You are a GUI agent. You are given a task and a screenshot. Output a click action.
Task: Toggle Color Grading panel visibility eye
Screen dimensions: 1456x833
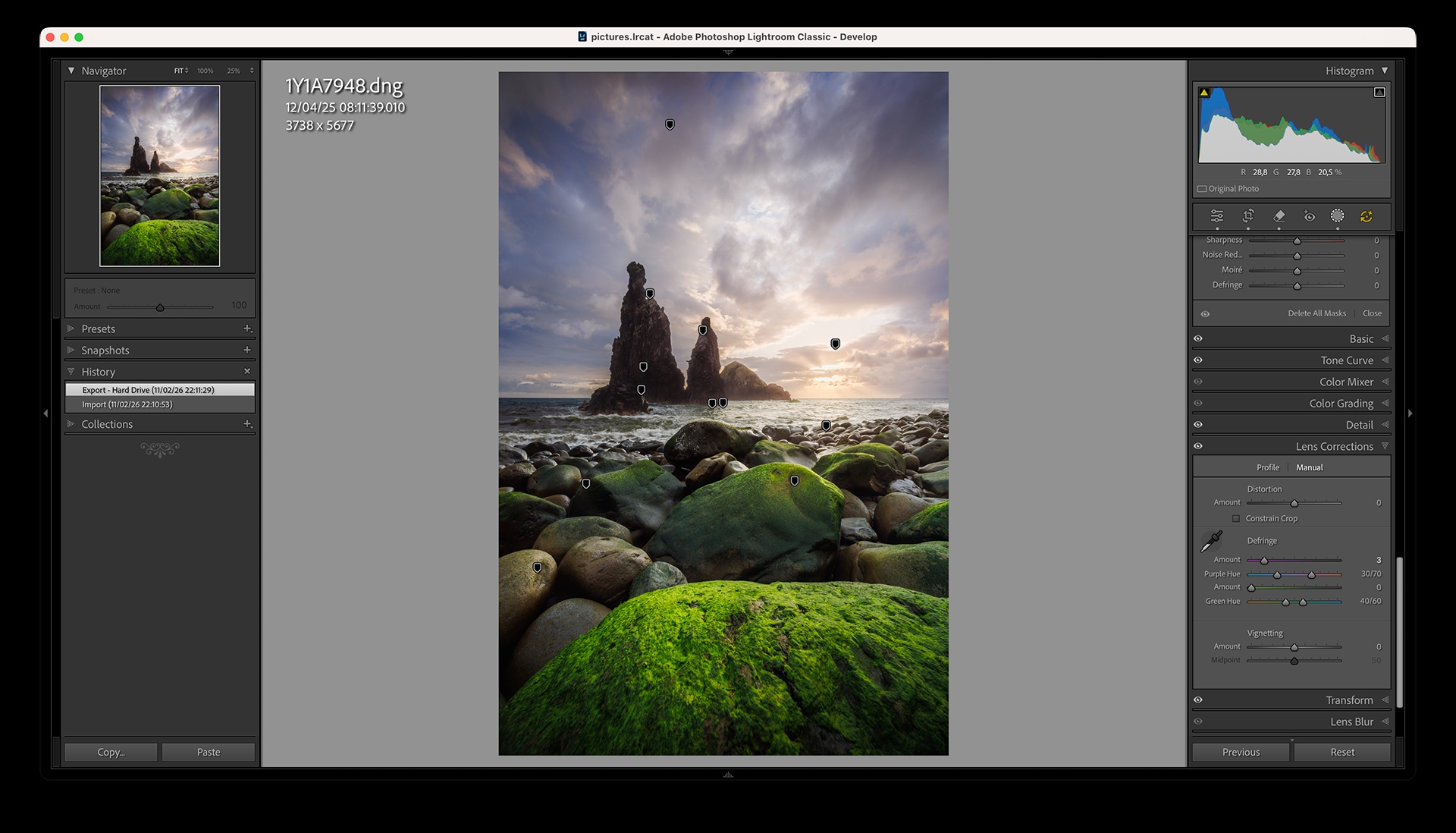click(1198, 404)
